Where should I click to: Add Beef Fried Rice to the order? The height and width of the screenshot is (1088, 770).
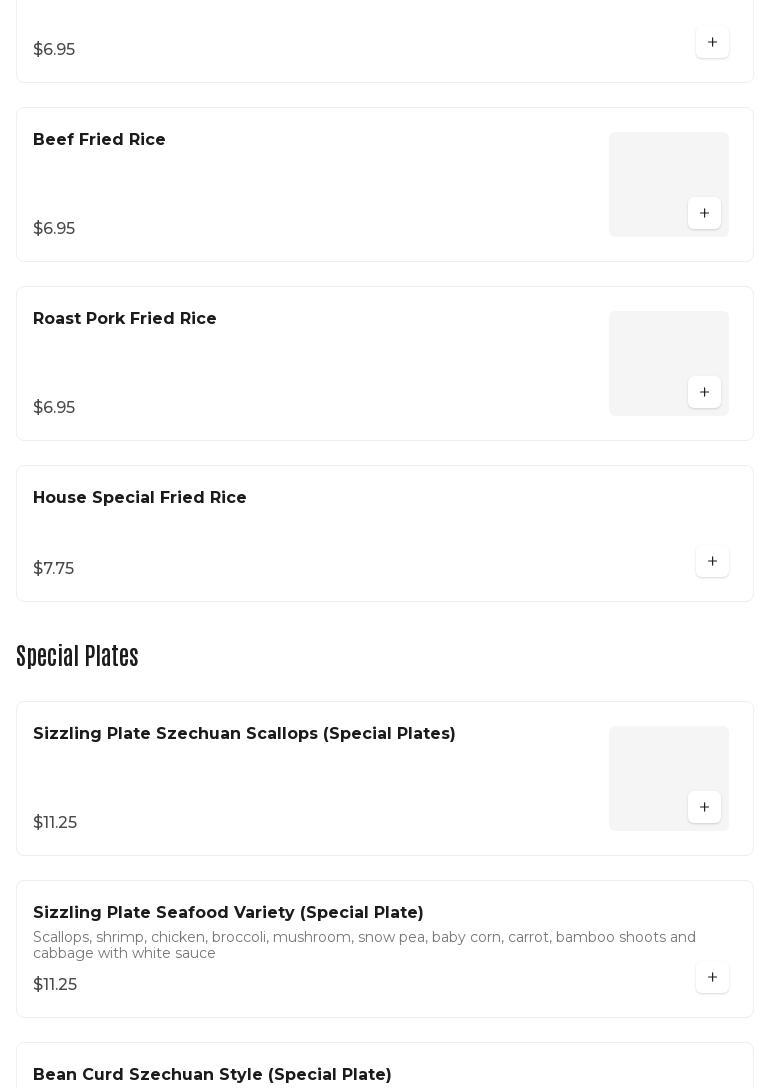[x=704, y=214]
